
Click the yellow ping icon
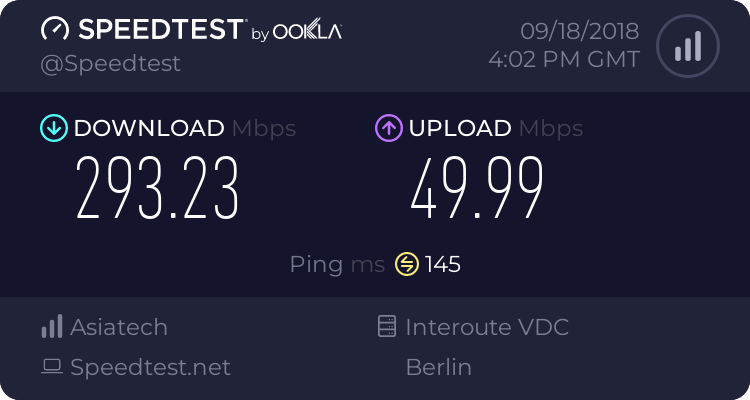[x=406, y=264]
